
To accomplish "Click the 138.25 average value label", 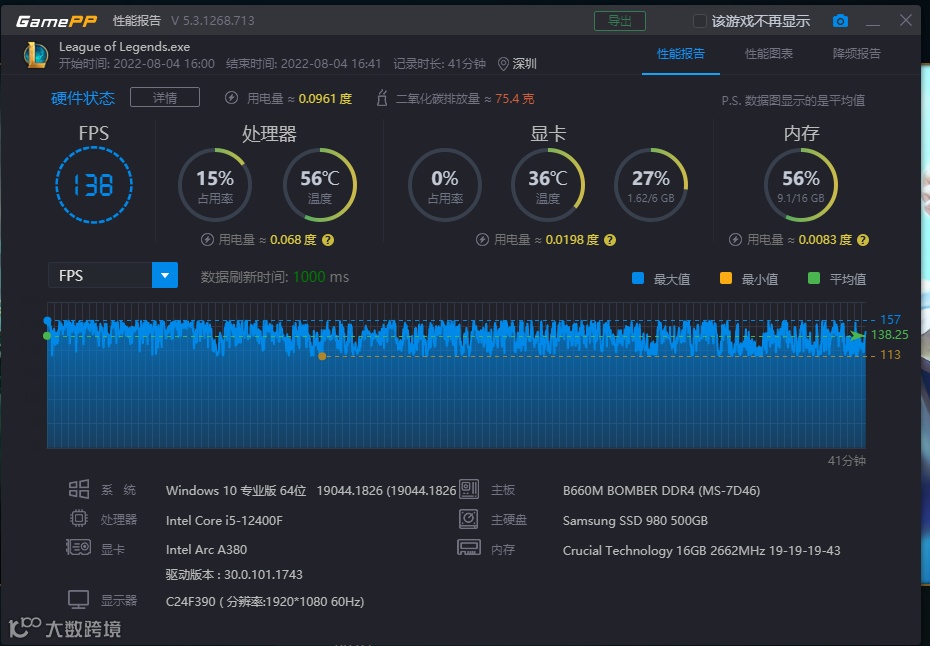I will click(x=890, y=335).
